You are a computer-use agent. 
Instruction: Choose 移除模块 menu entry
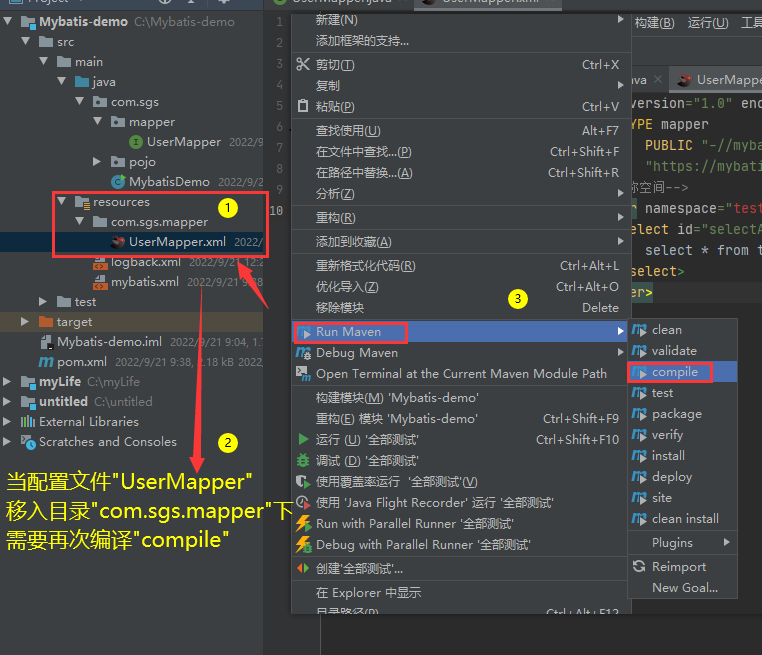[x=461, y=308]
